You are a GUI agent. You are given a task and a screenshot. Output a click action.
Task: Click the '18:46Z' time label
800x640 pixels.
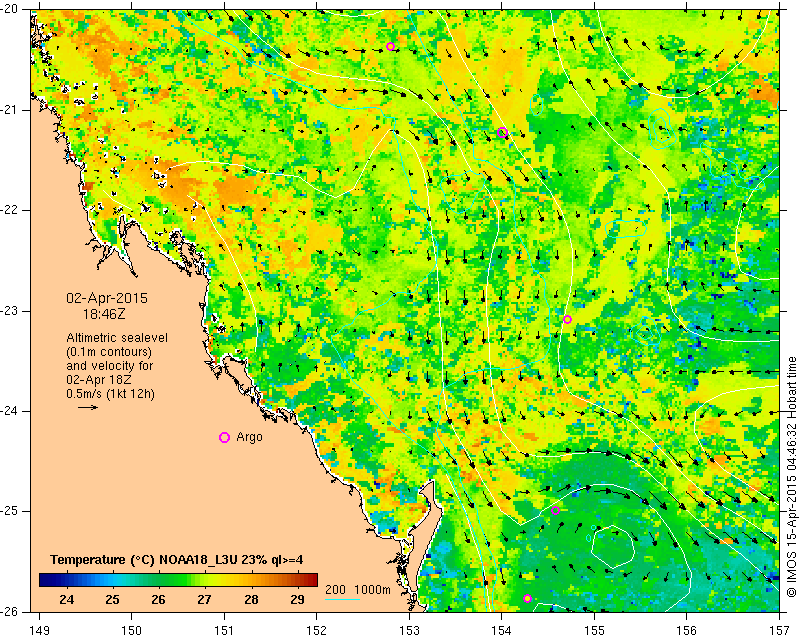104,314
